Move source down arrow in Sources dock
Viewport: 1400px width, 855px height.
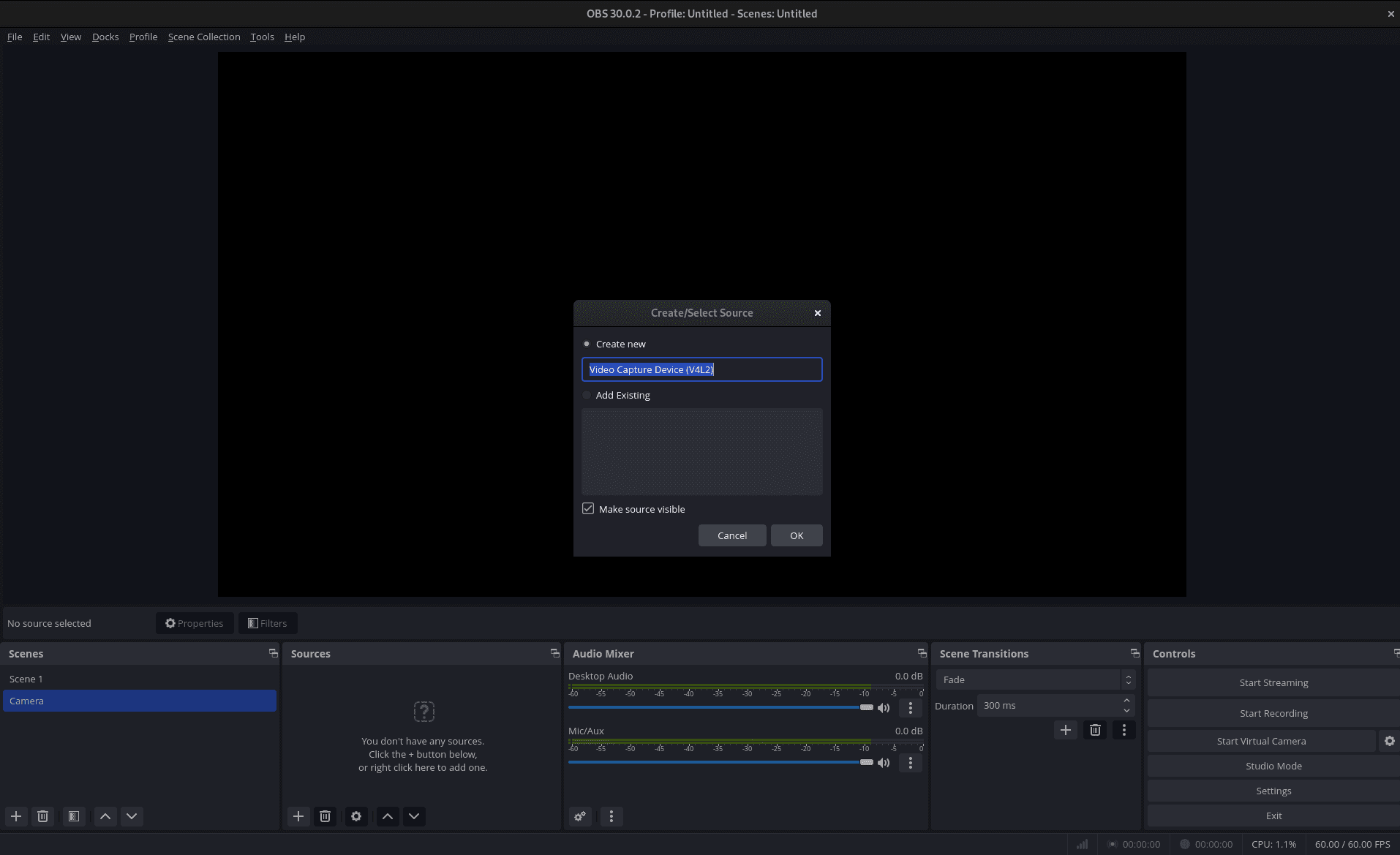(x=414, y=816)
